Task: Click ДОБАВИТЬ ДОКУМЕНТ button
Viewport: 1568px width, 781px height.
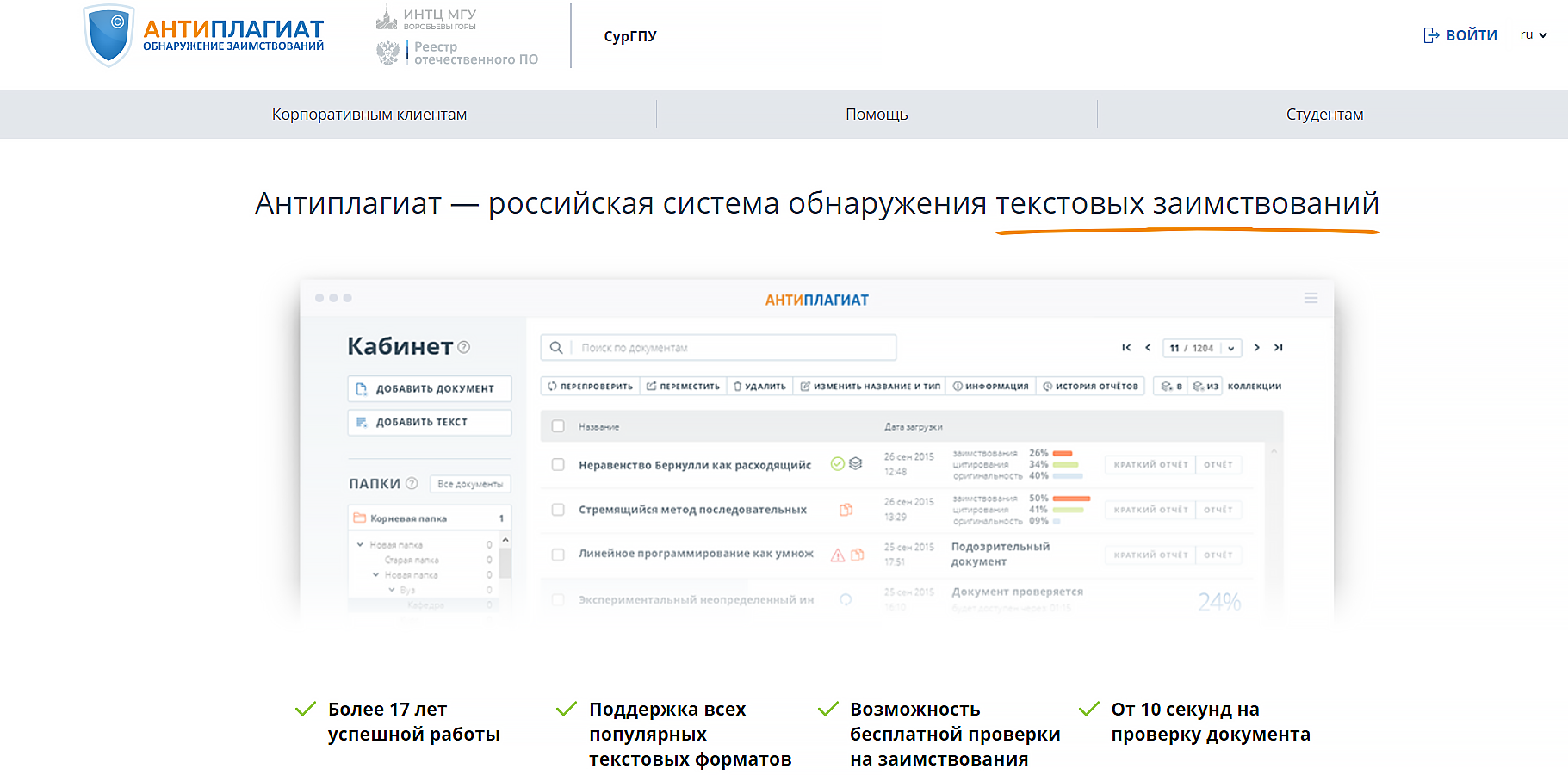Action: point(430,388)
